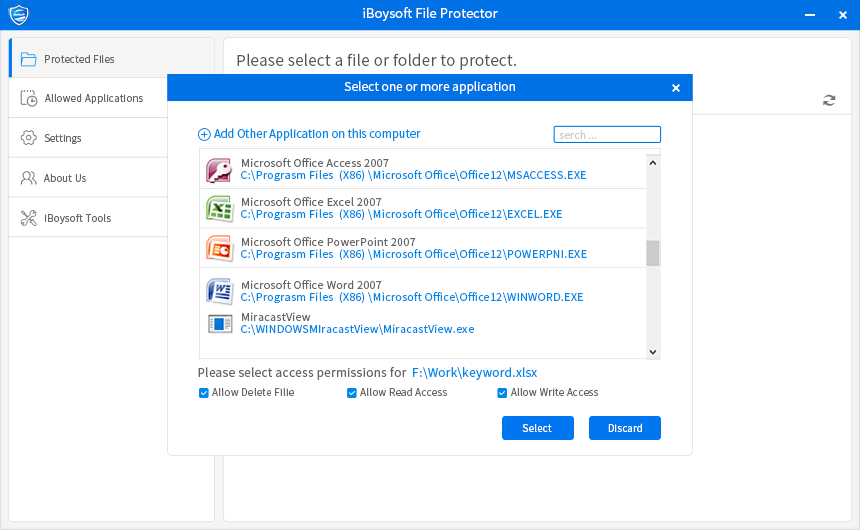Click the Microsoft Office Excel 2007 icon
The height and width of the screenshot is (530, 860).
pyautogui.click(x=219, y=208)
